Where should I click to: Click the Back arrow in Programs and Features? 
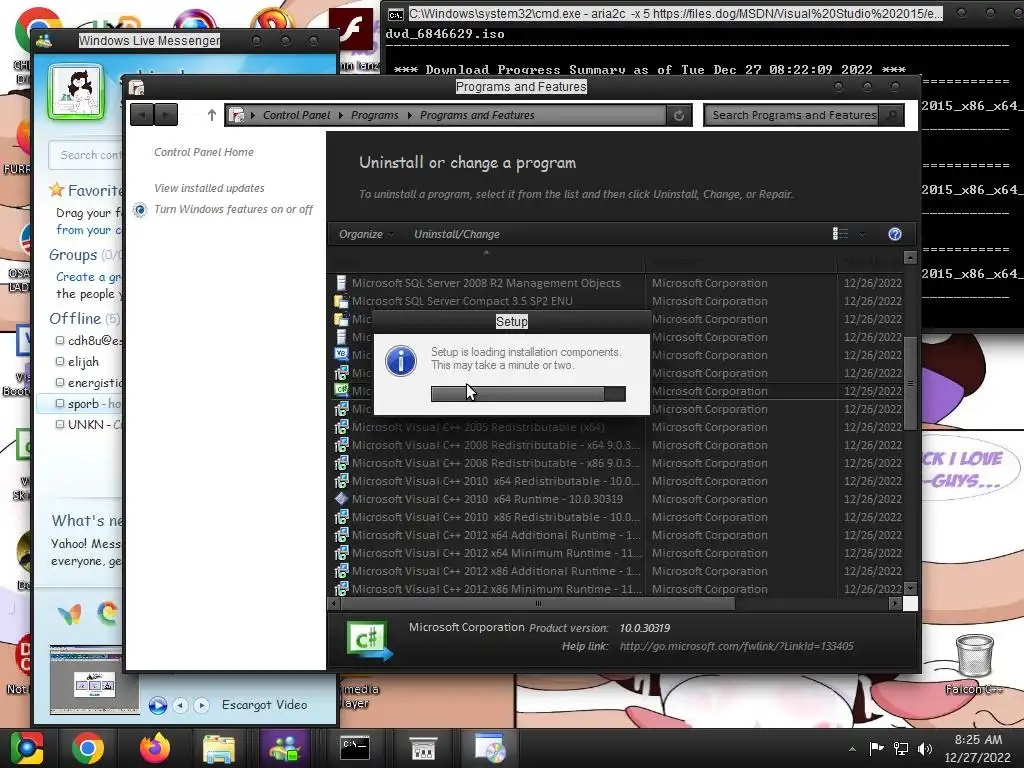[x=142, y=115]
